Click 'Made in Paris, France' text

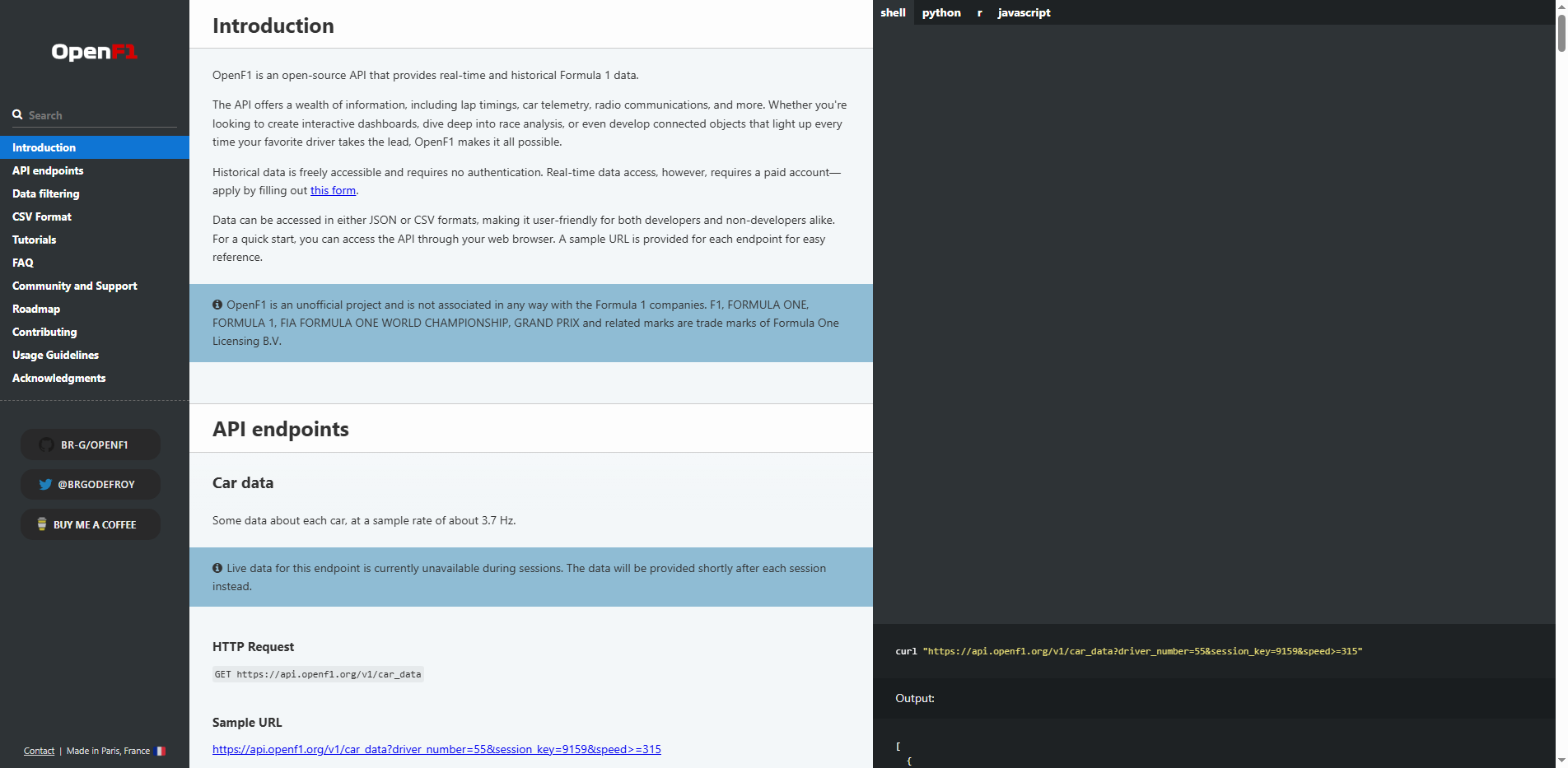pos(108,751)
